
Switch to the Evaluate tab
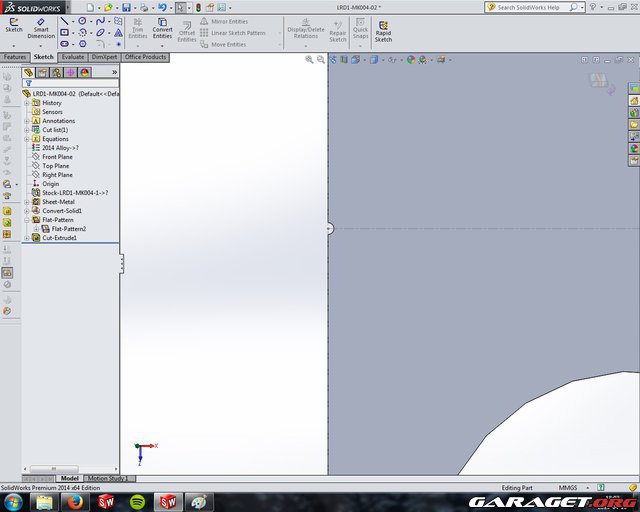click(x=73, y=57)
